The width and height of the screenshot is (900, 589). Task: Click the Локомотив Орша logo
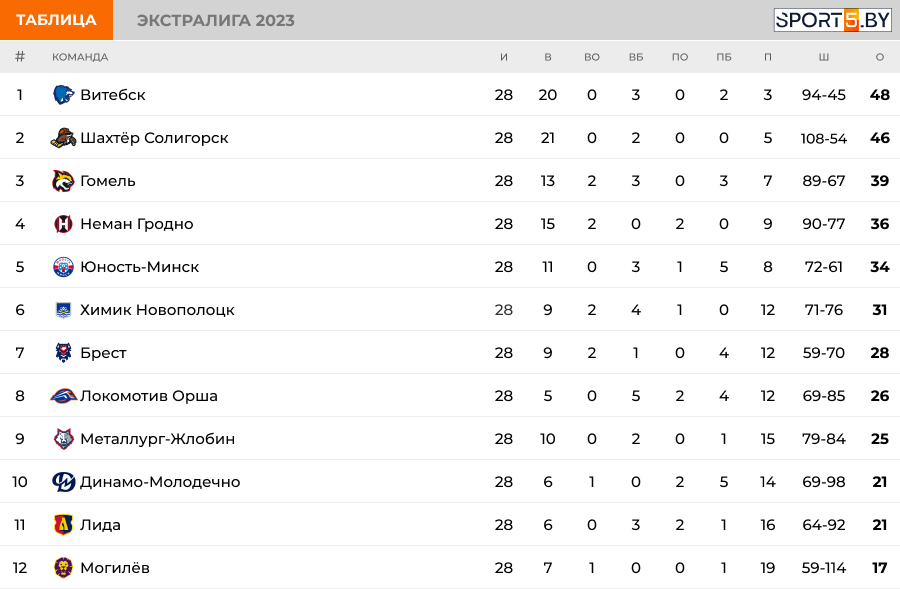pos(63,396)
